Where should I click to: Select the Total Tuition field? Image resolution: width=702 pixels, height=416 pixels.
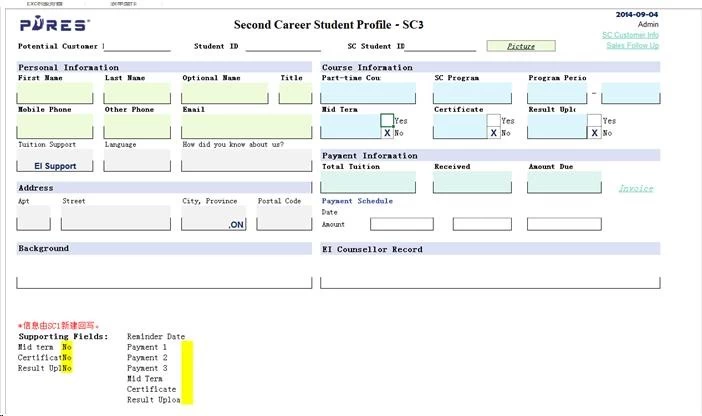(367, 182)
